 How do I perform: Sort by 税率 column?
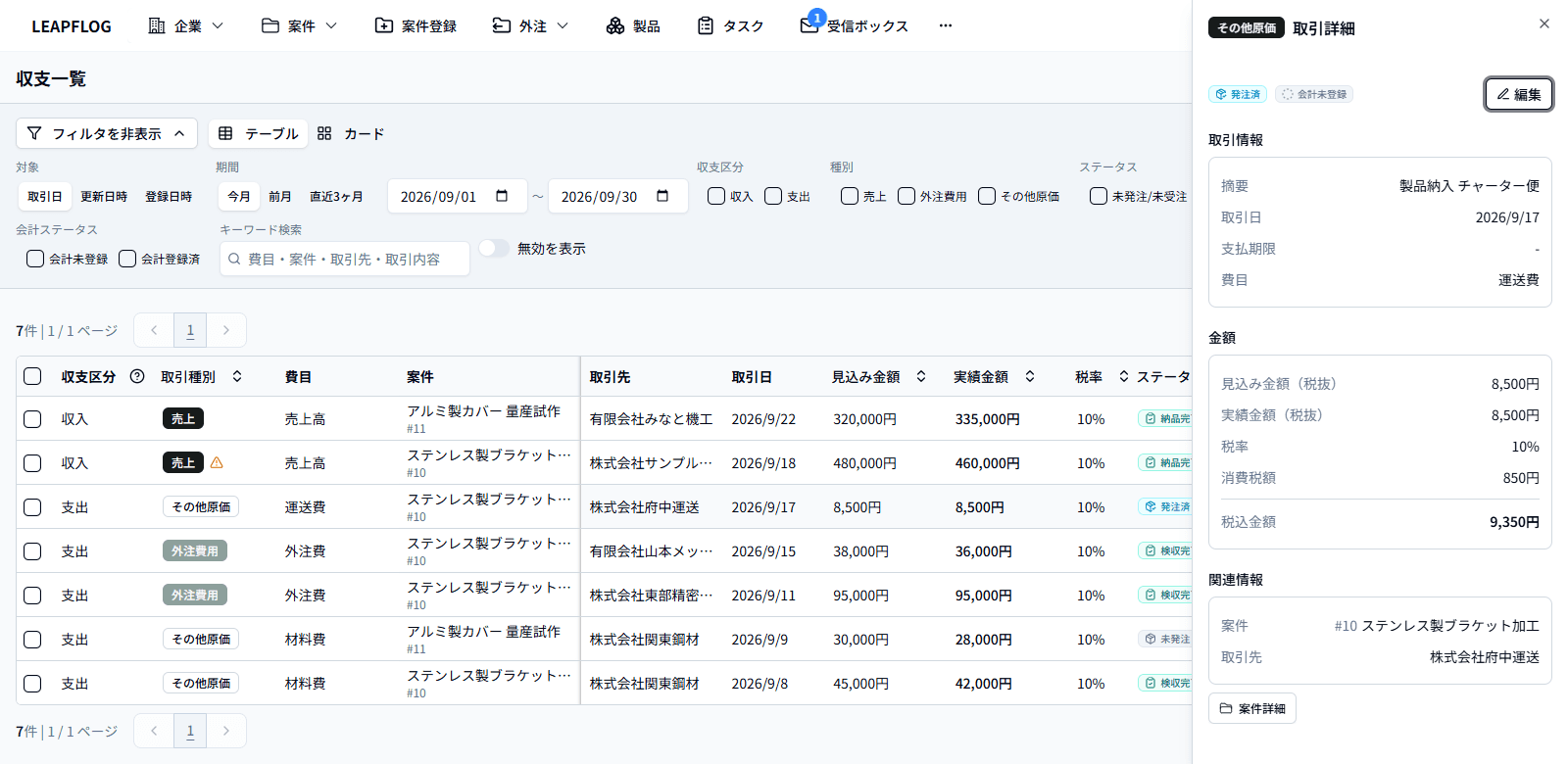click(1123, 376)
